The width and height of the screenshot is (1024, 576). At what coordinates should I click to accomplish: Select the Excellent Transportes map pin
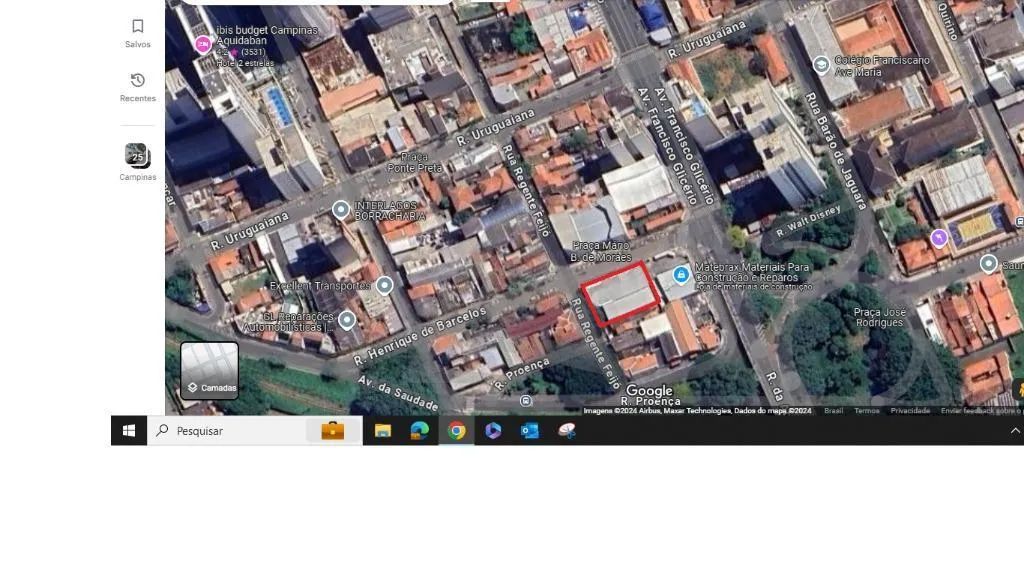coord(385,285)
